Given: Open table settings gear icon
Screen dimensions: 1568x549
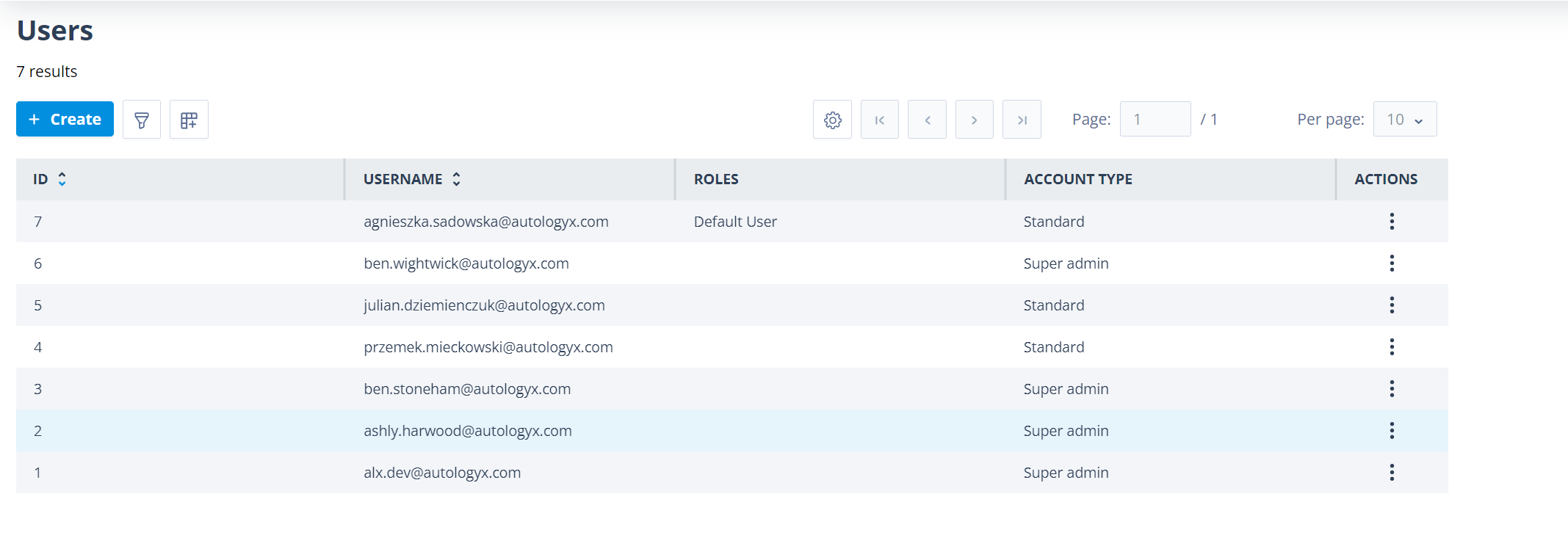Looking at the screenshot, I should click(832, 120).
